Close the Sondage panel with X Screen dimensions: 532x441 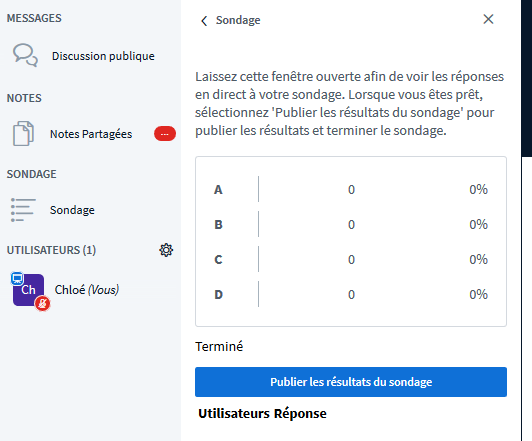(x=488, y=19)
